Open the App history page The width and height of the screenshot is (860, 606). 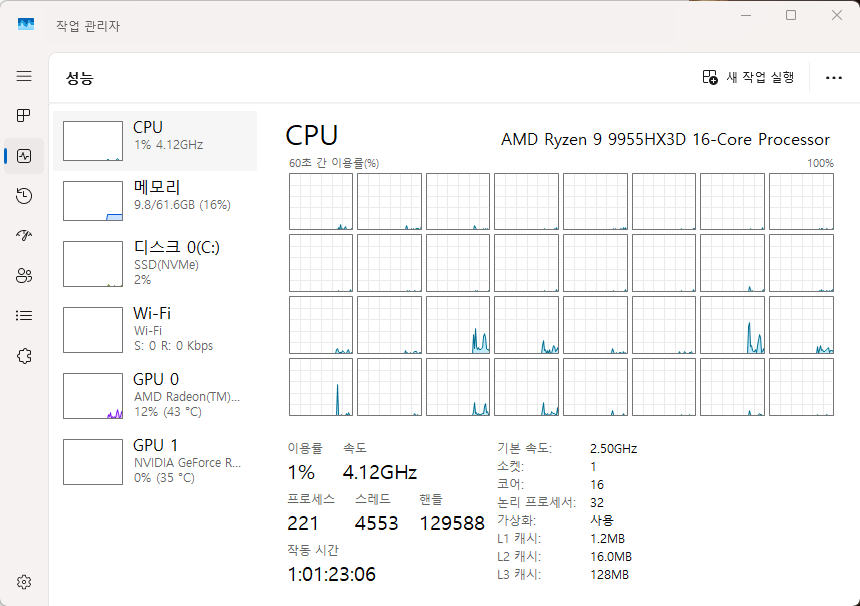24,196
